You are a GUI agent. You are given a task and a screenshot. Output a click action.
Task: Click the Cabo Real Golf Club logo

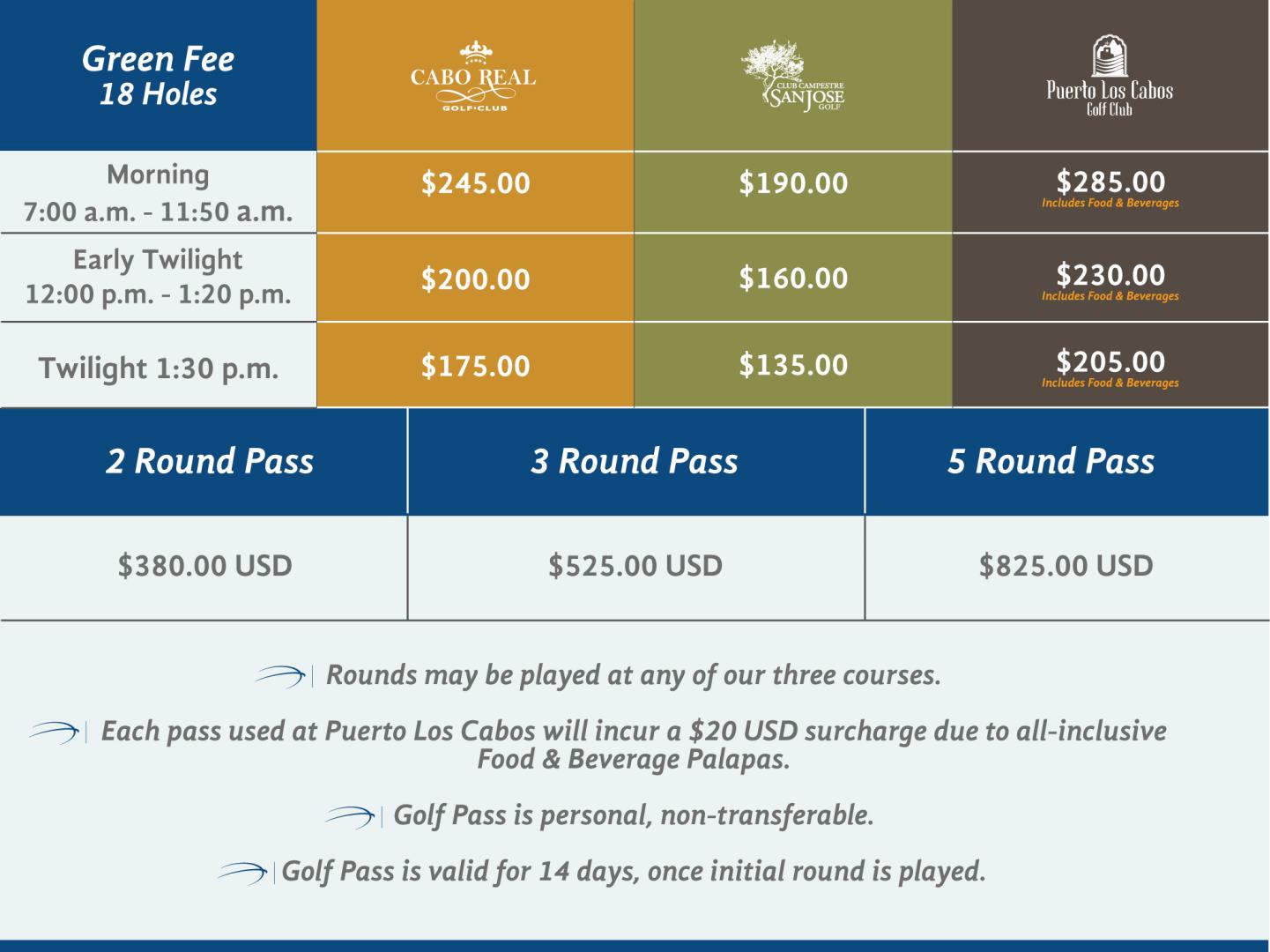(x=474, y=78)
